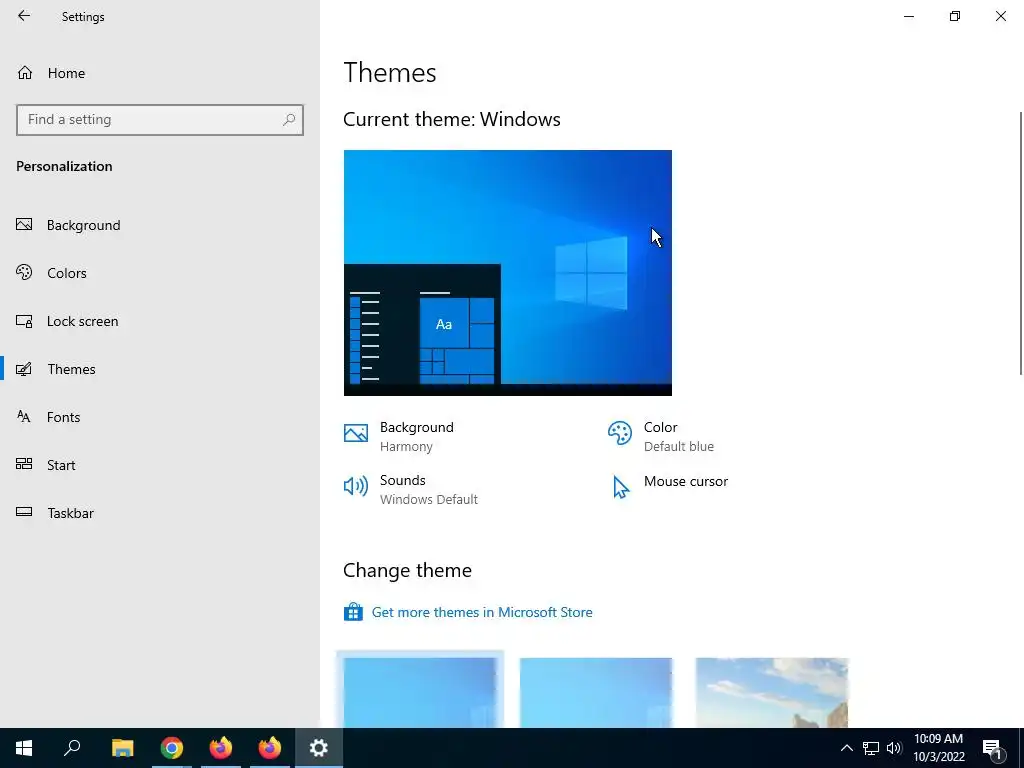Image resolution: width=1024 pixels, height=768 pixels.
Task: Open Background personalization settings
Action: click(x=160, y=225)
